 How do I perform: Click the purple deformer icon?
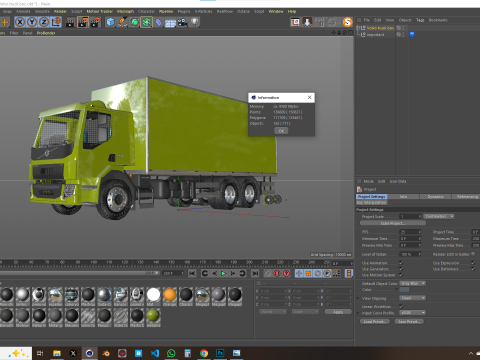pyautogui.click(x=159, y=22)
